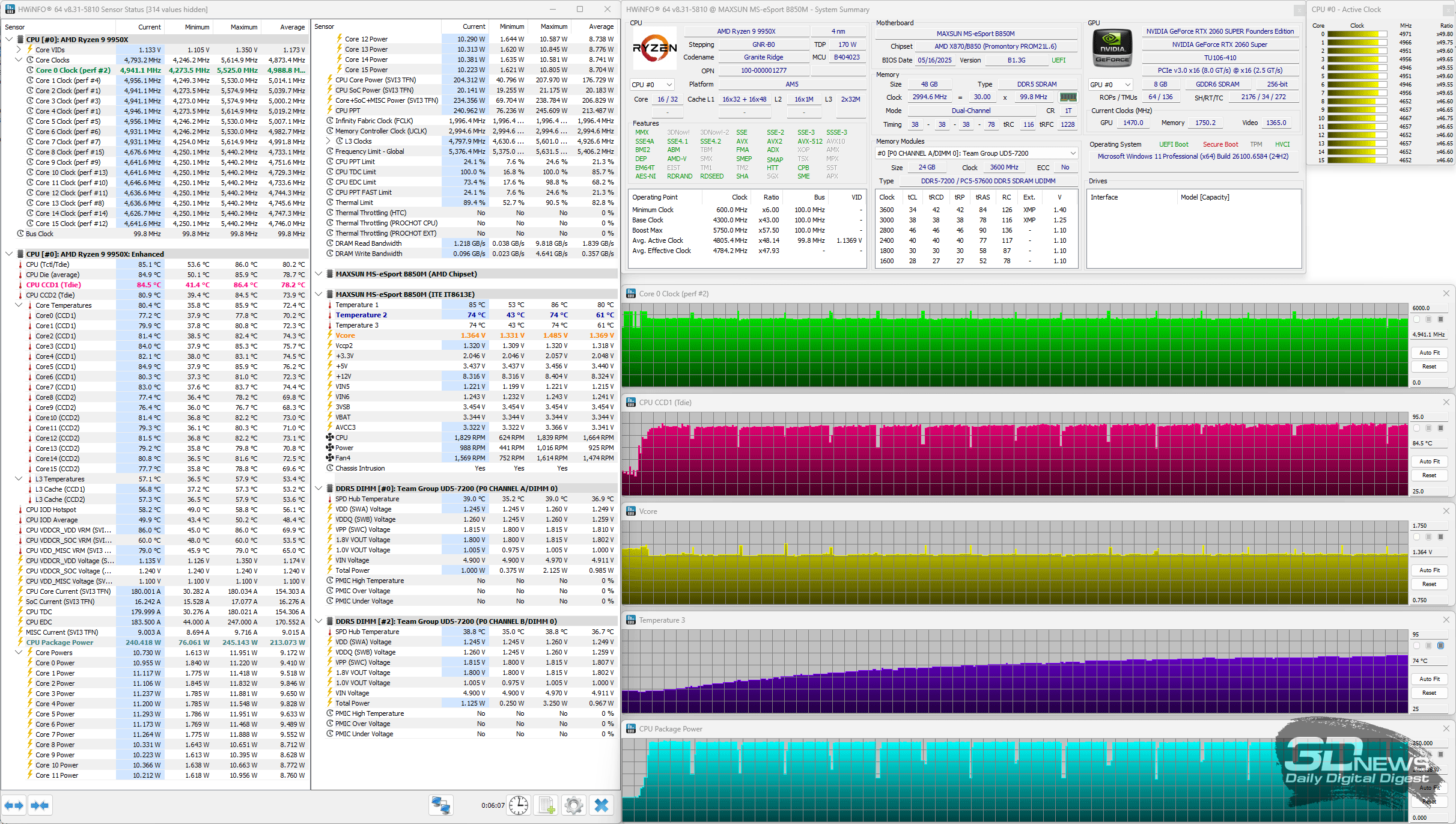1456x824 pixels.
Task: Click the fan icon beside CPU 1,829 RPM
Action: coord(329,438)
